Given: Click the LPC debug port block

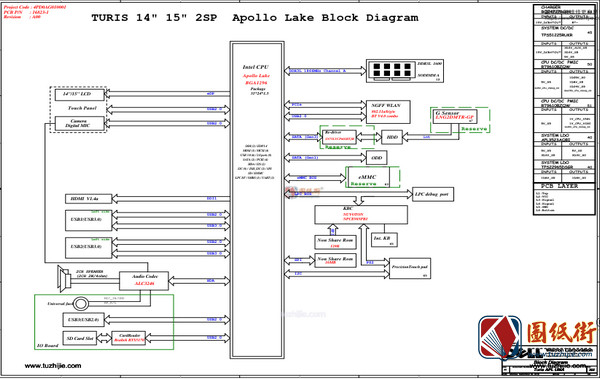Looking at the screenshot, I should [x=433, y=194].
